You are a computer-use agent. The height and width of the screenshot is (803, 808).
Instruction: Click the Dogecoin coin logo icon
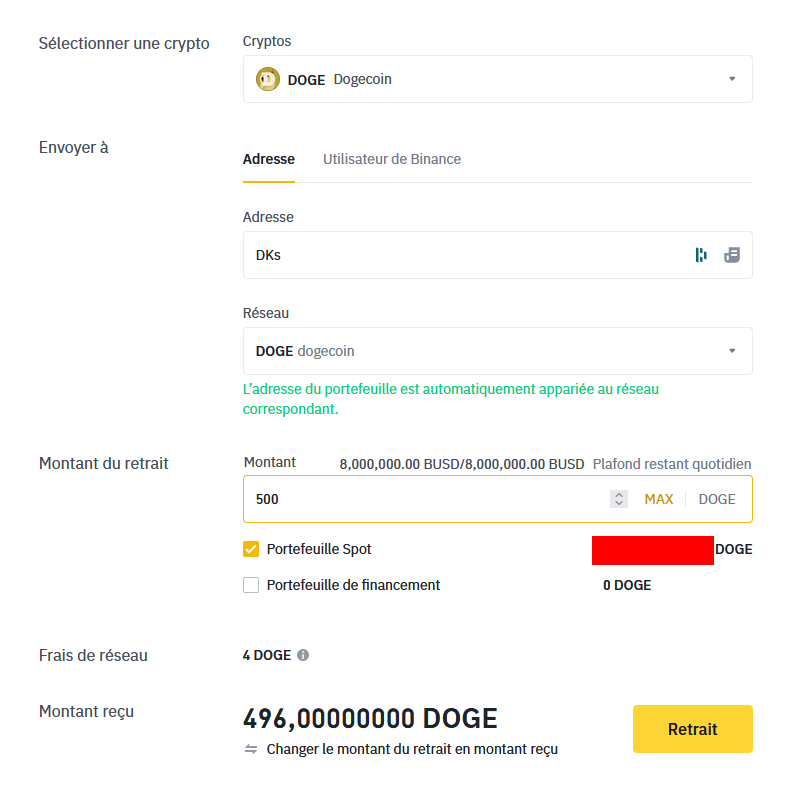pos(267,79)
